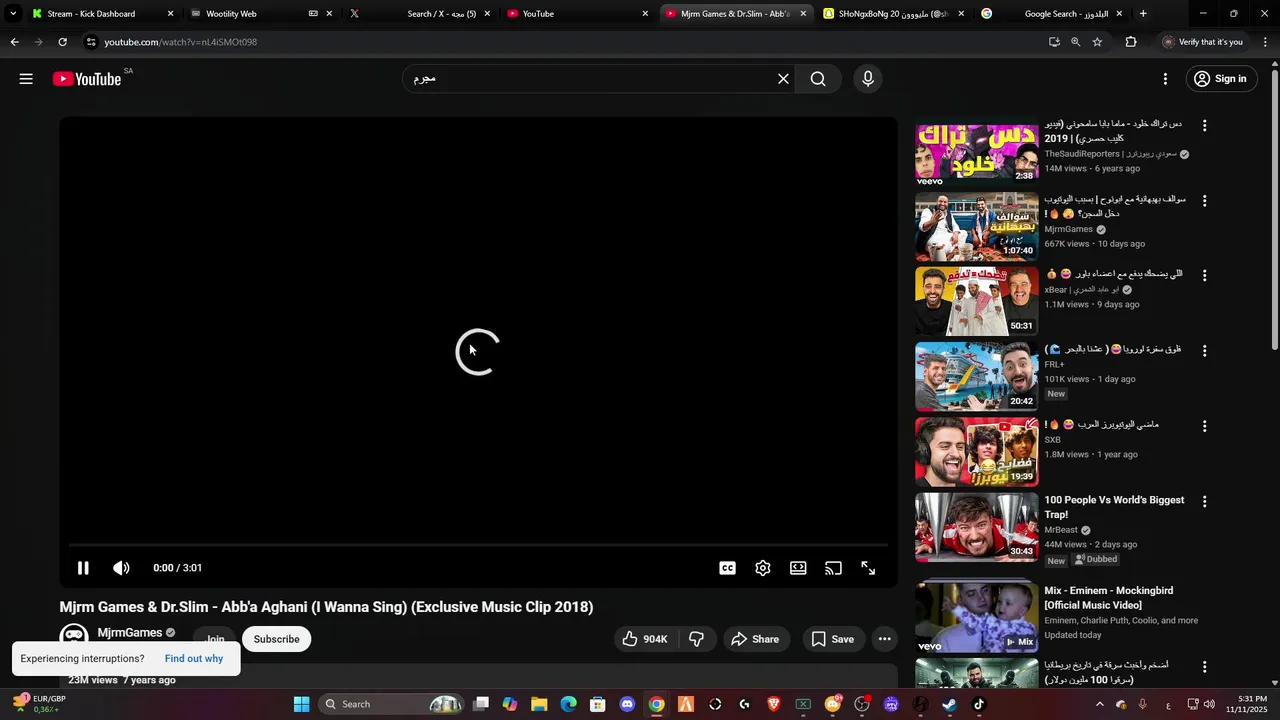Open Eminem Mockingbird mix thumbnail
The image size is (1280, 720).
click(977, 618)
